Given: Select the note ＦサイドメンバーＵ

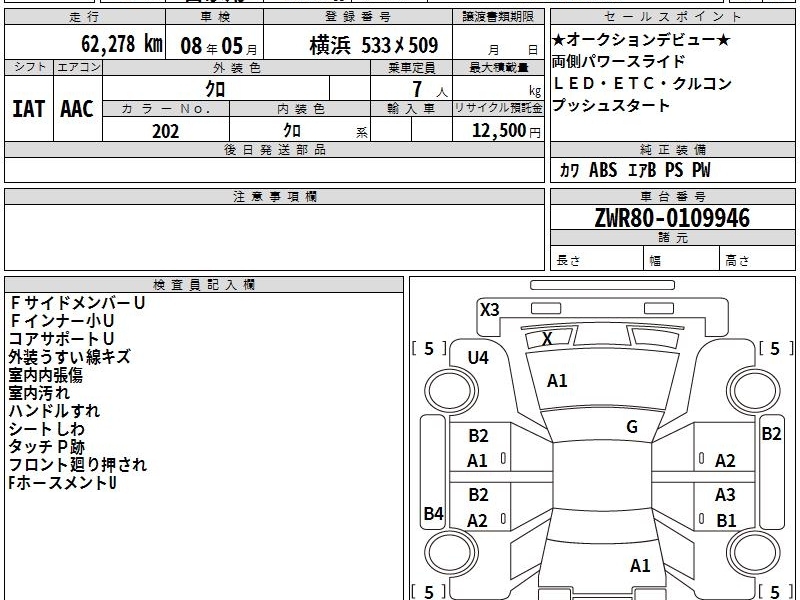Looking at the screenshot, I should click(77, 303).
